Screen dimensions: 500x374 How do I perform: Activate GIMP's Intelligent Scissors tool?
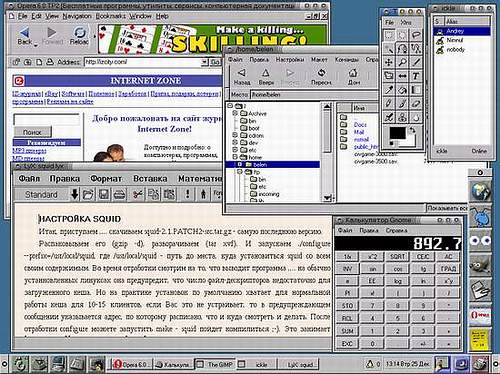pos(416,49)
